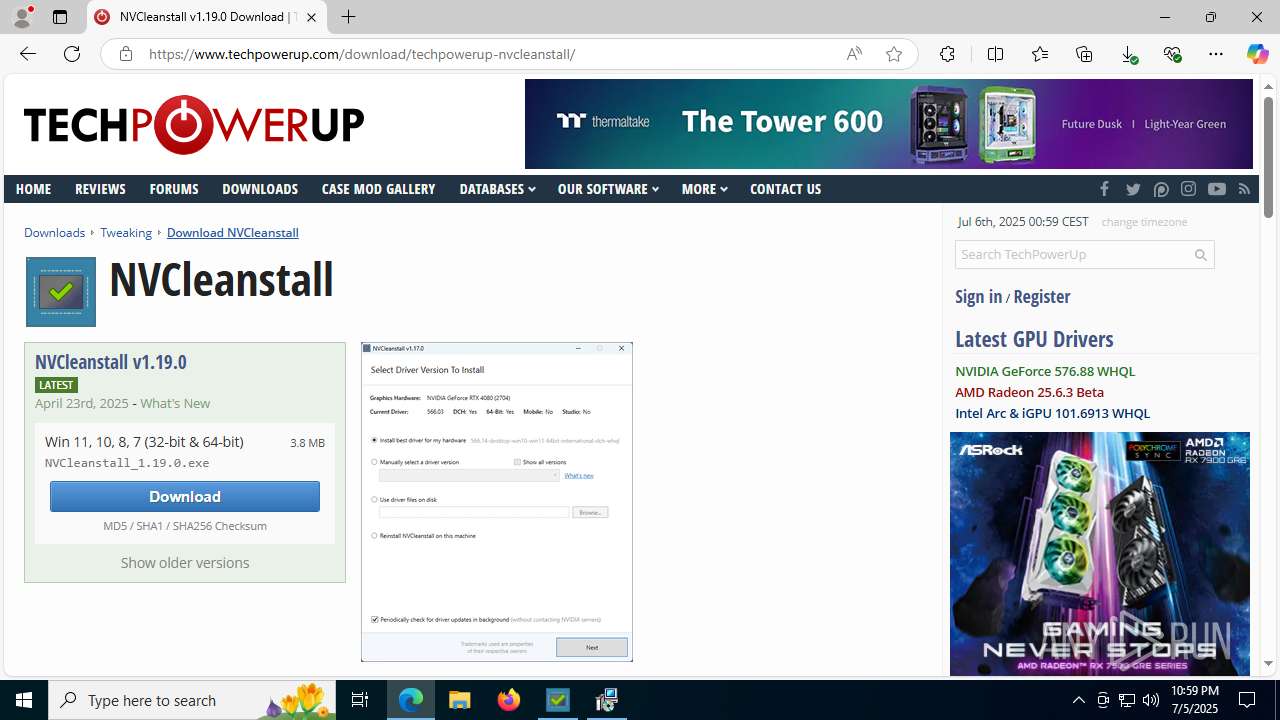1280x720 pixels.
Task: Launch Copilot sidebar icon
Action: [1257, 54]
